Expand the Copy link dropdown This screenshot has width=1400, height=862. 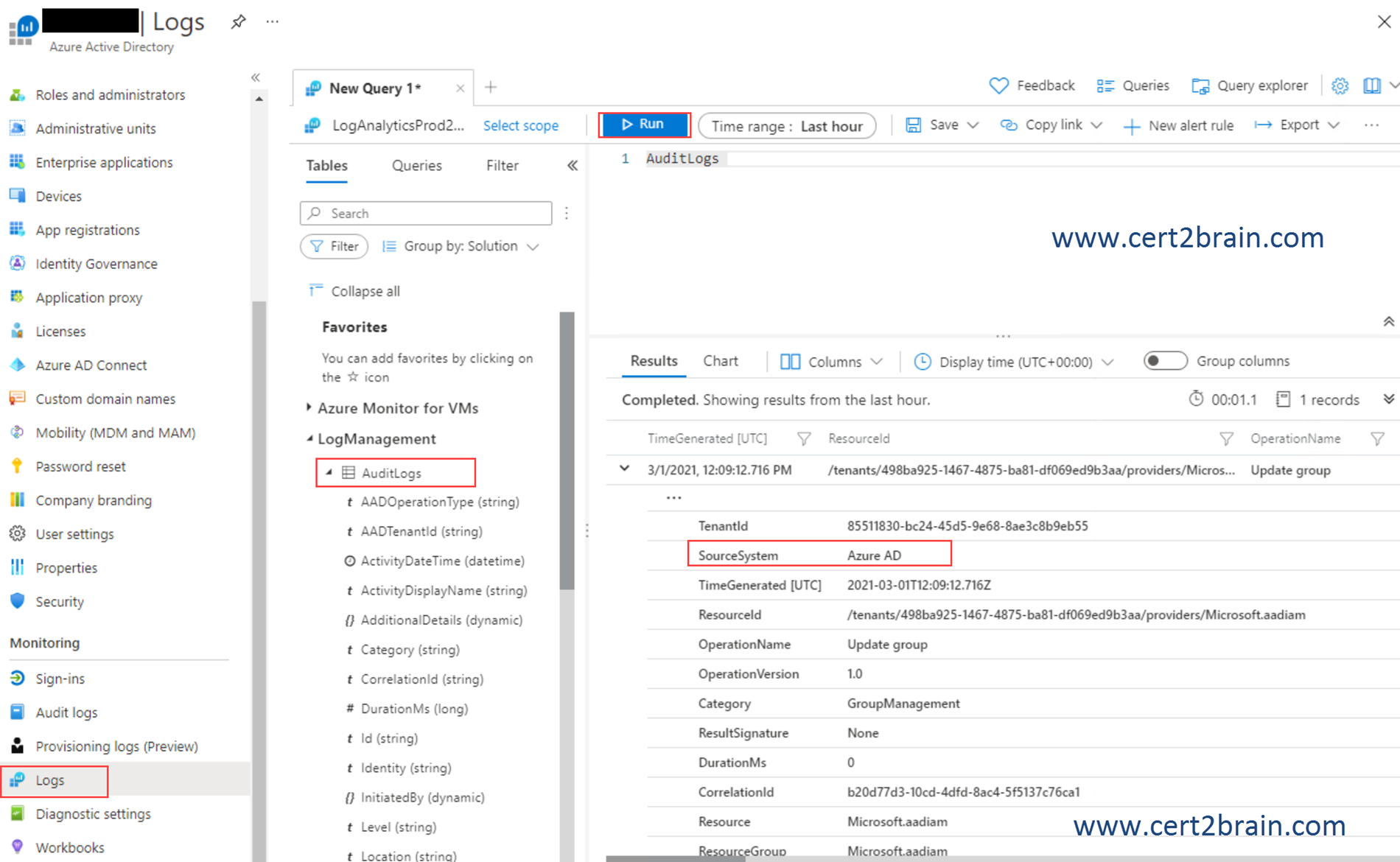click(x=1096, y=125)
